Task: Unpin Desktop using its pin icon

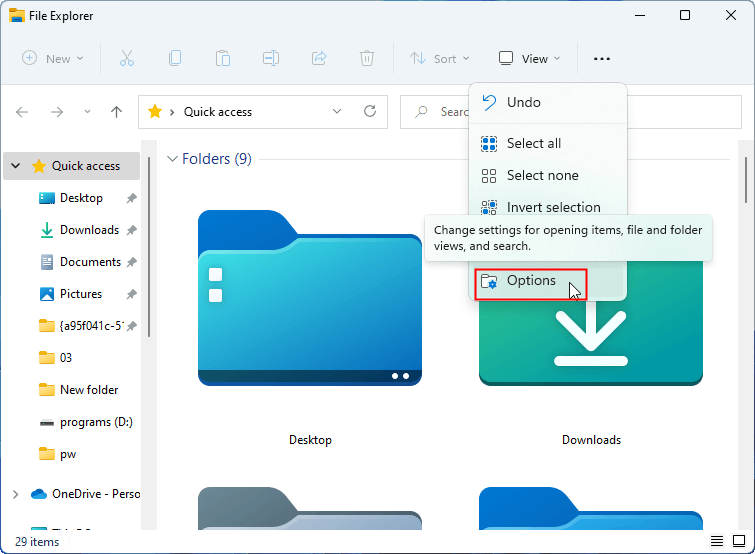Action: 131,198
